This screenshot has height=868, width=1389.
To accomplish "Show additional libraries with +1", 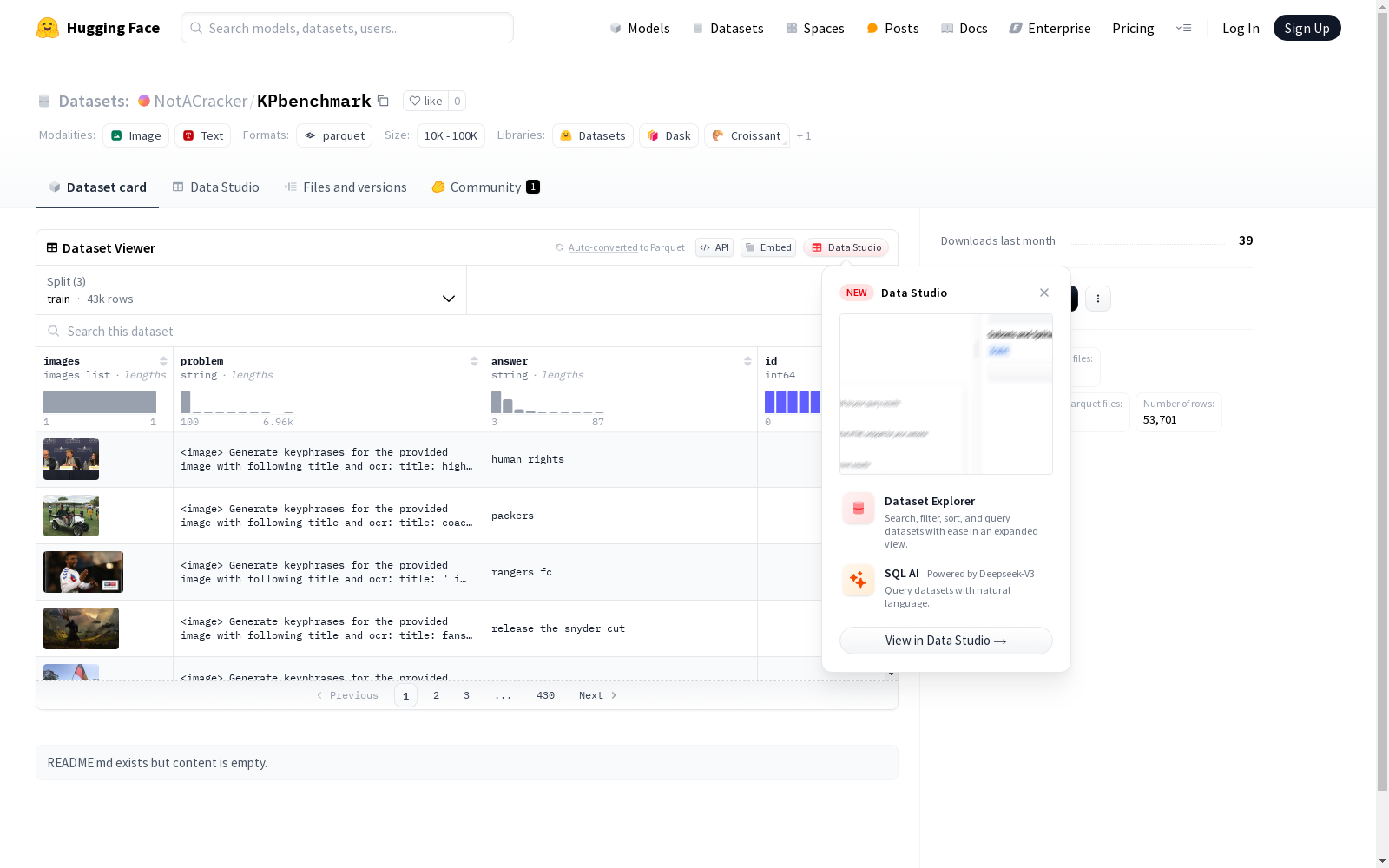I will point(804,135).
